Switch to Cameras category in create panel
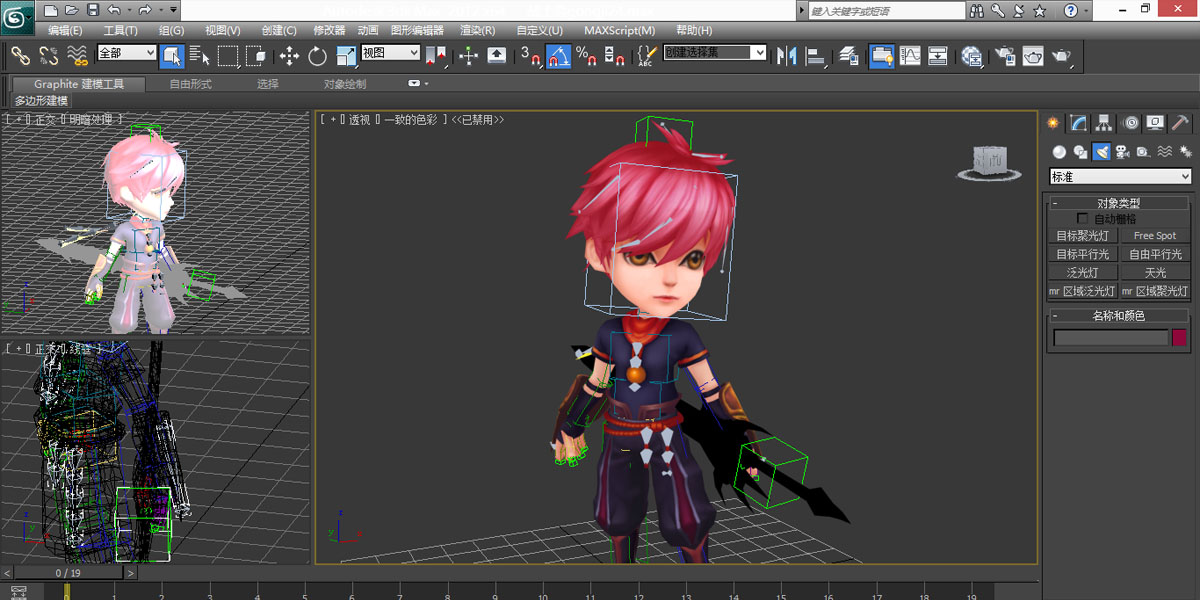Image resolution: width=1200 pixels, height=600 pixels. [x=1122, y=152]
